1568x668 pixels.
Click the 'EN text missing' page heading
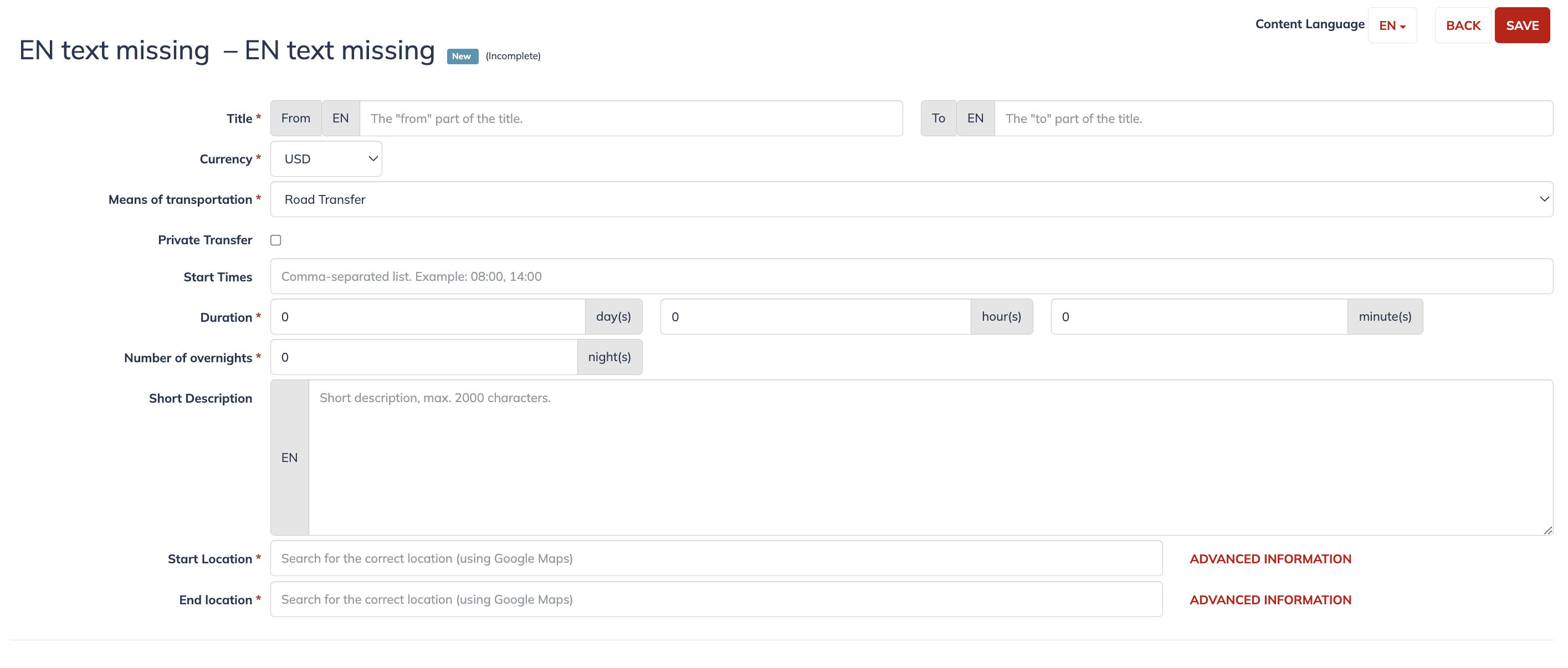(227, 50)
